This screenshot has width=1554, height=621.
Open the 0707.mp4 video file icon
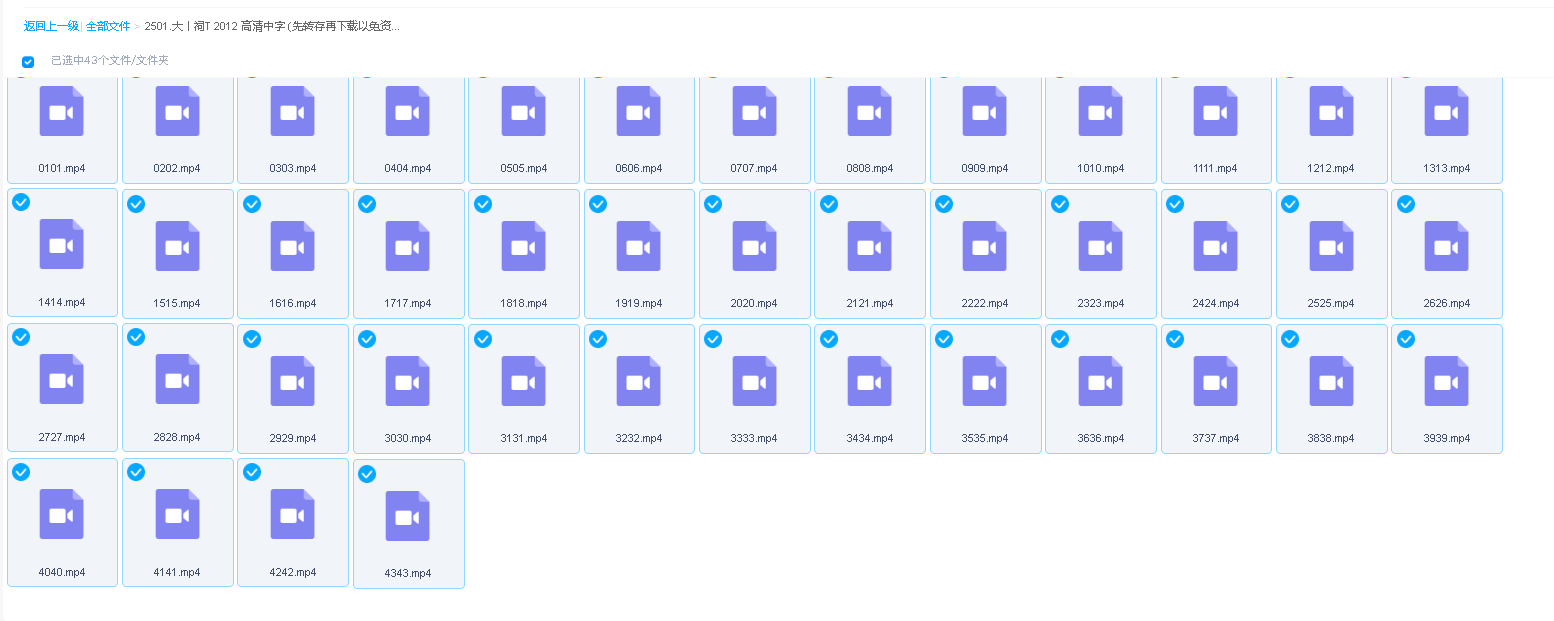[754, 112]
